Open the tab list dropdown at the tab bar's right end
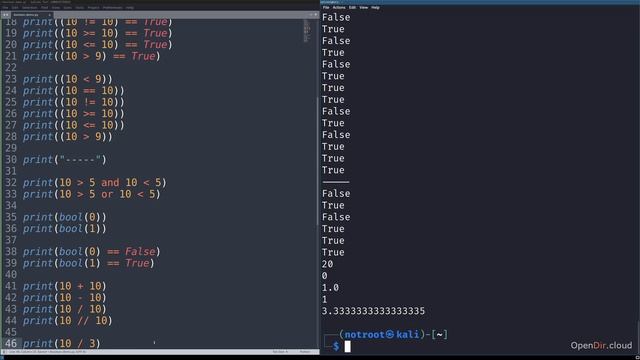The height and width of the screenshot is (360, 640). pos(316,14)
